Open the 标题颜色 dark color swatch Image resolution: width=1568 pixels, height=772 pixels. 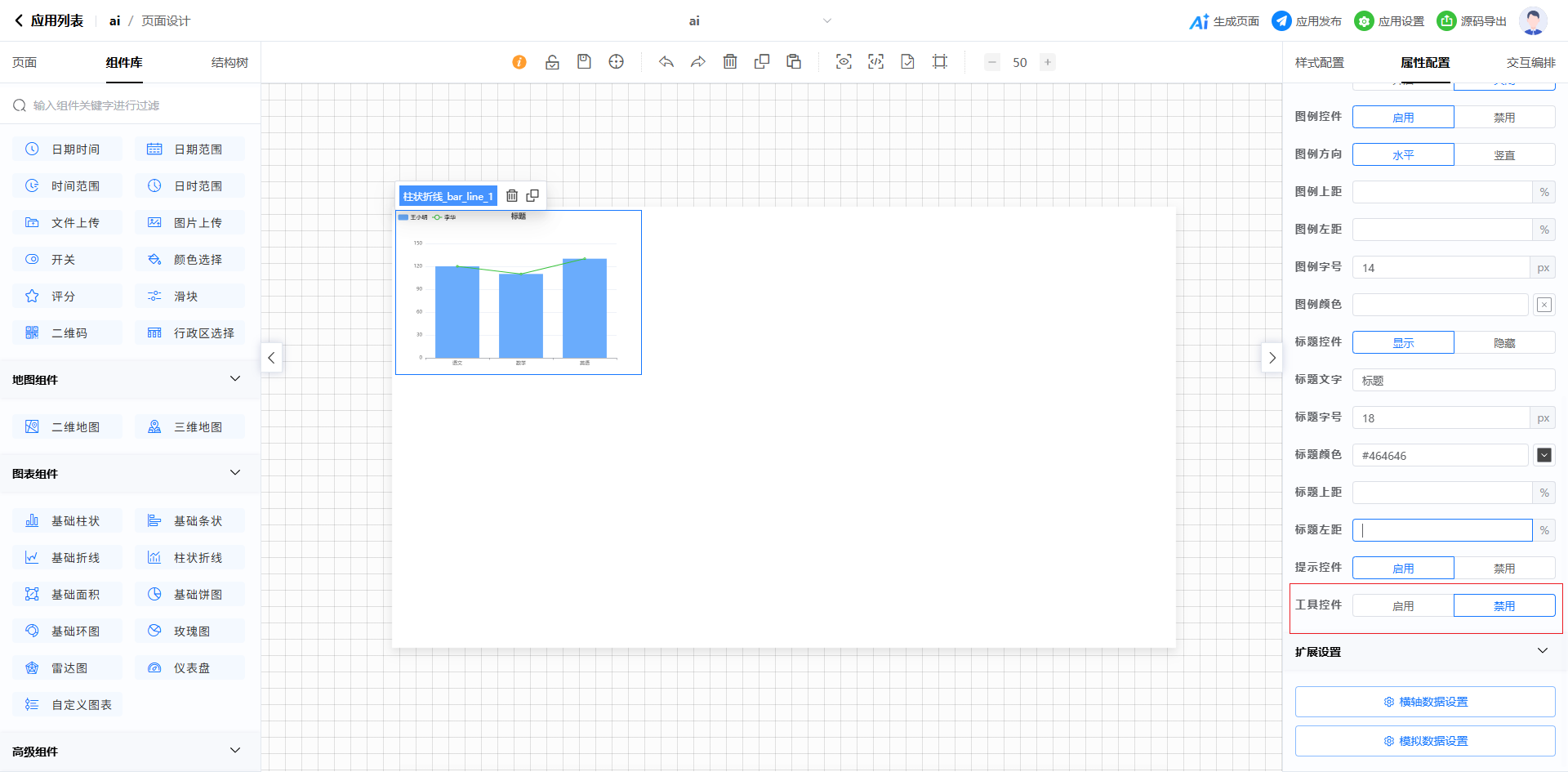(x=1543, y=455)
